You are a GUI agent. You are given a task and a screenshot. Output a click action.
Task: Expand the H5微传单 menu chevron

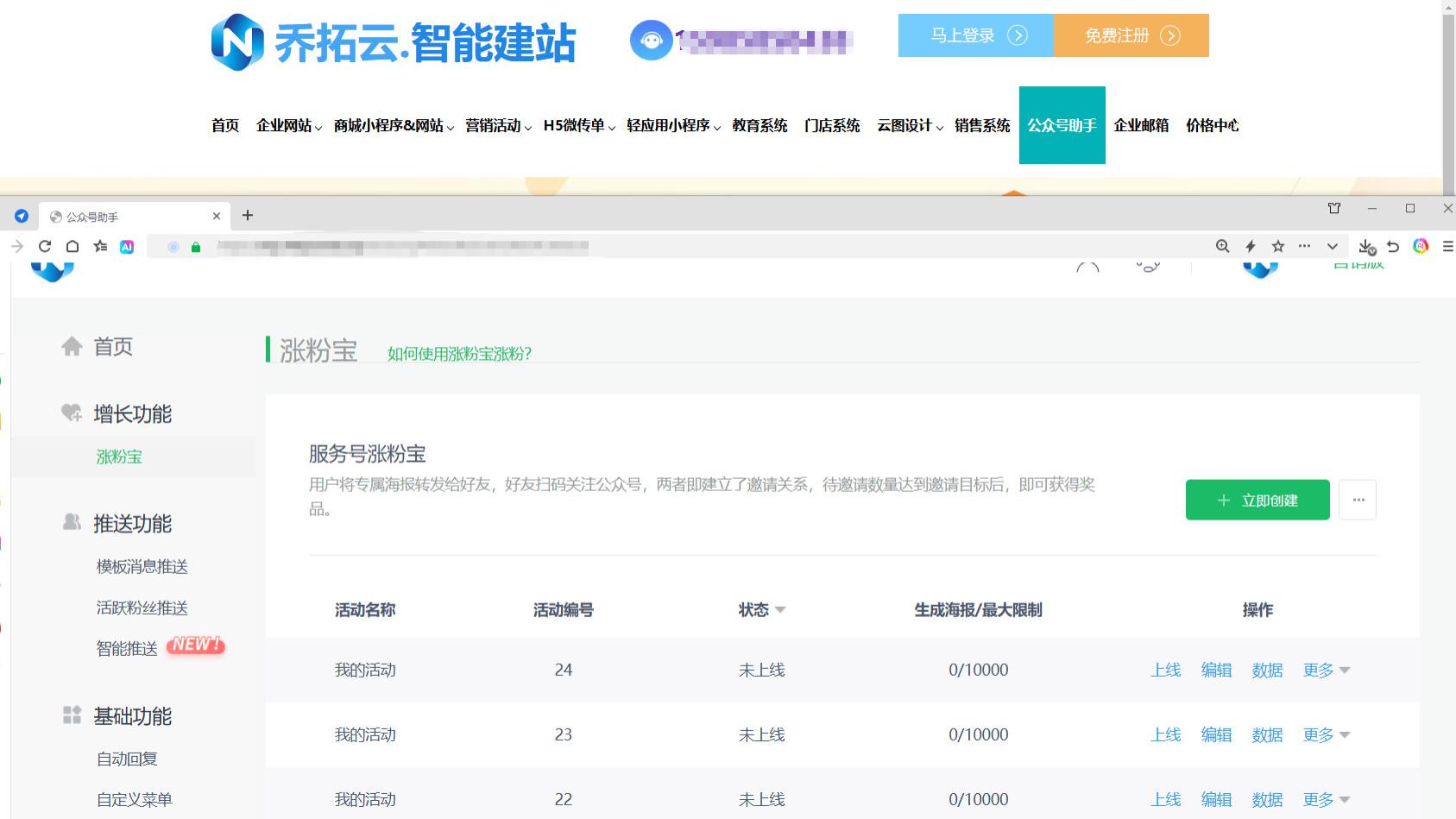[612, 128]
